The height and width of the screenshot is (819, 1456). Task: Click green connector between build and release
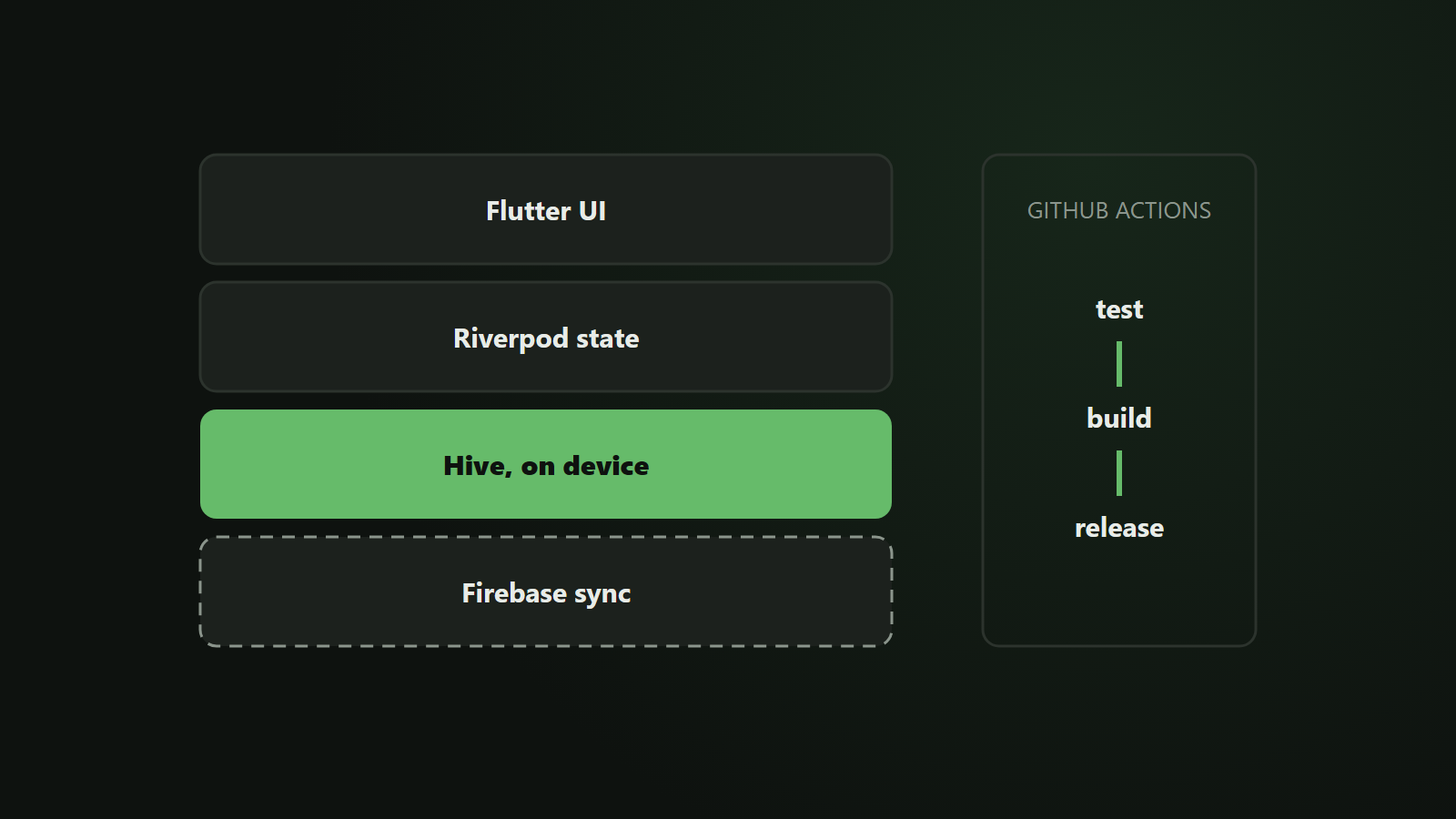coord(1119,473)
